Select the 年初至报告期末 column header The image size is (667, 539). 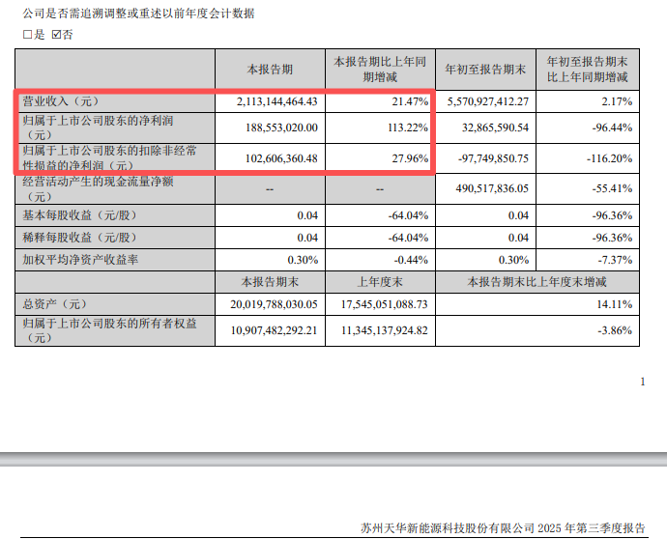(x=487, y=69)
